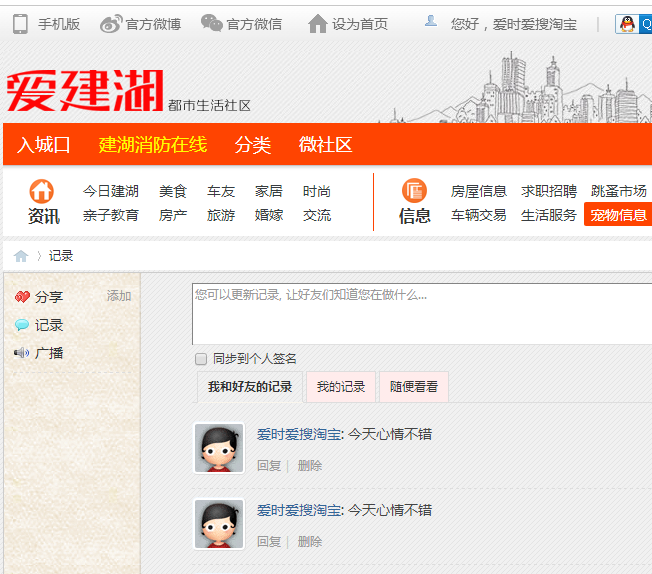Click the first post's avatar thumbnail
The height and width of the screenshot is (574, 652).
(x=219, y=448)
